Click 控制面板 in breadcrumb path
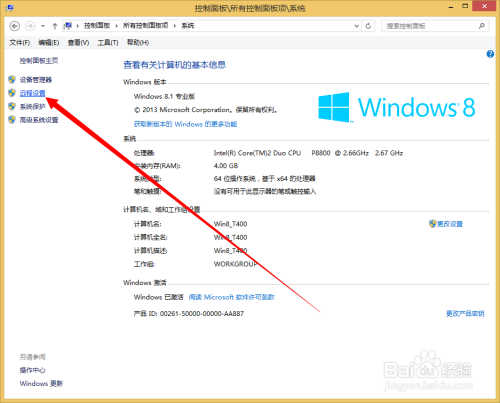The image size is (500, 403). (97, 26)
